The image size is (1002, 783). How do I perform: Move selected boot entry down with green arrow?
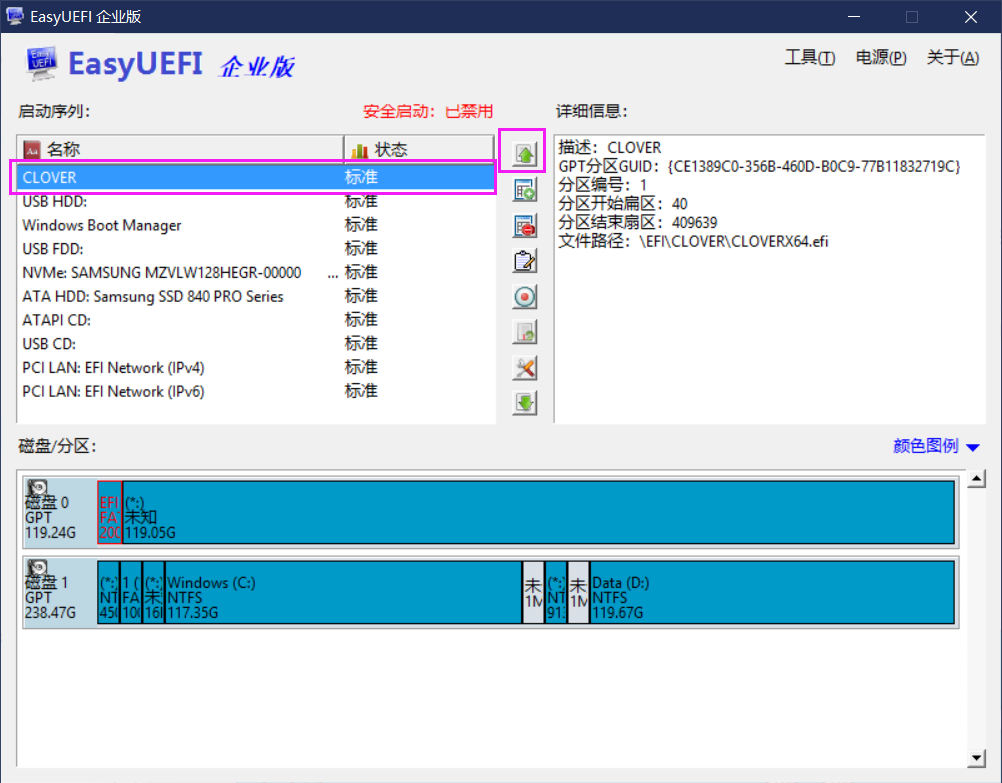coord(524,403)
